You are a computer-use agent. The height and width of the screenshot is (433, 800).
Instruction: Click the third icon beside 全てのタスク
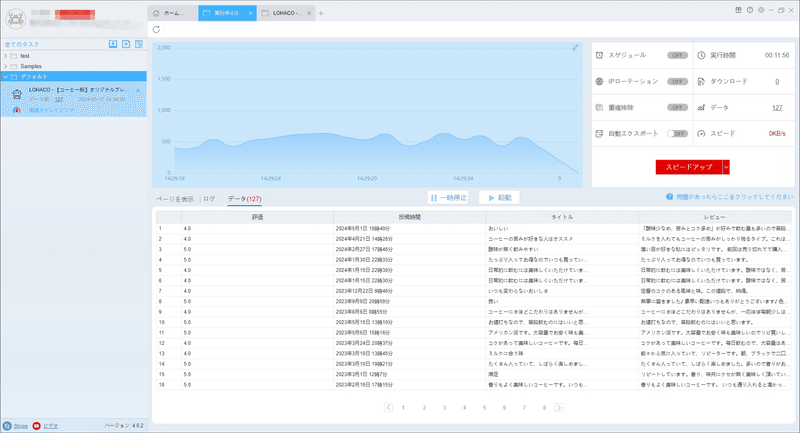139,44
